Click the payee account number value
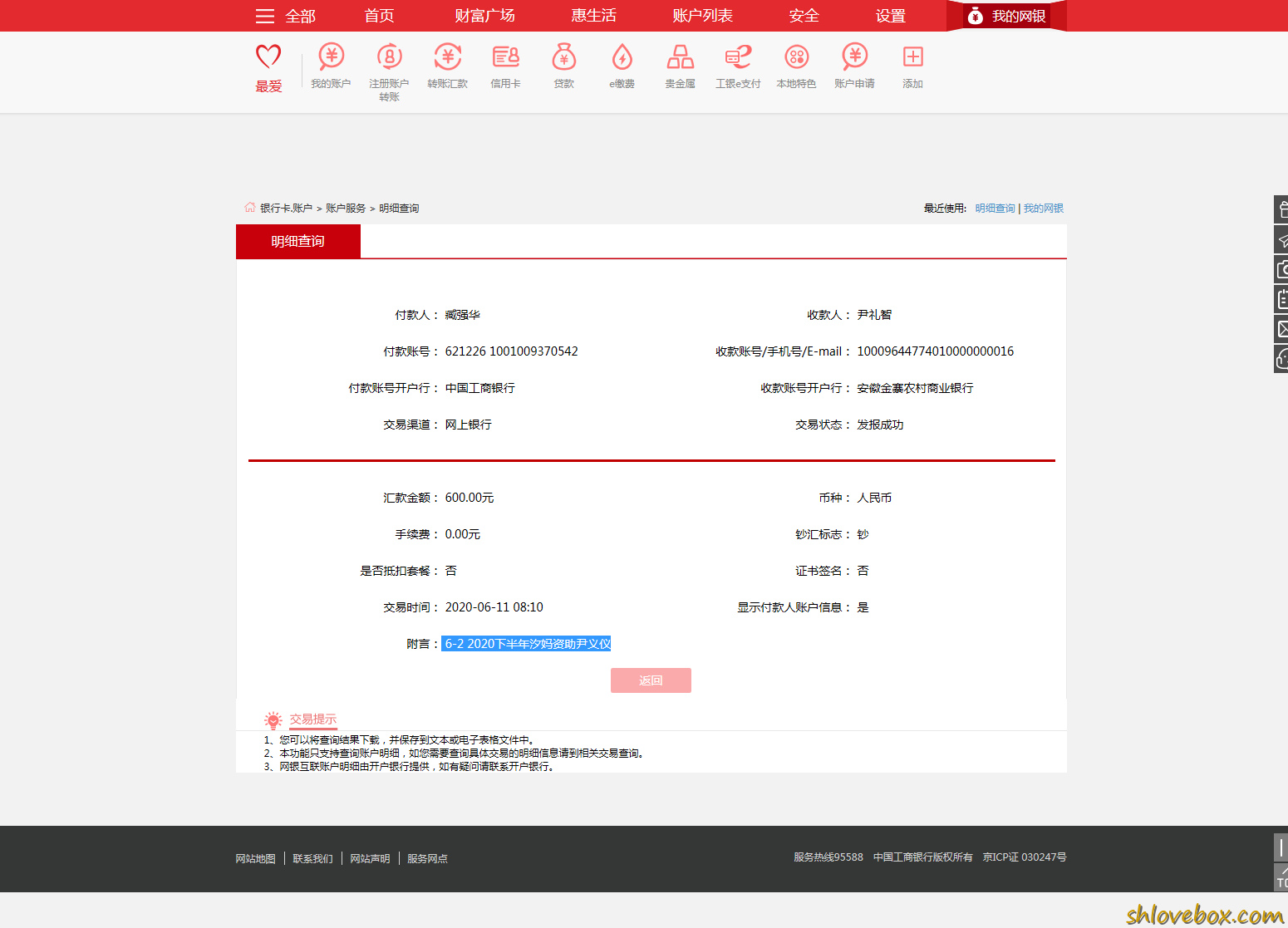 [936, 351]
